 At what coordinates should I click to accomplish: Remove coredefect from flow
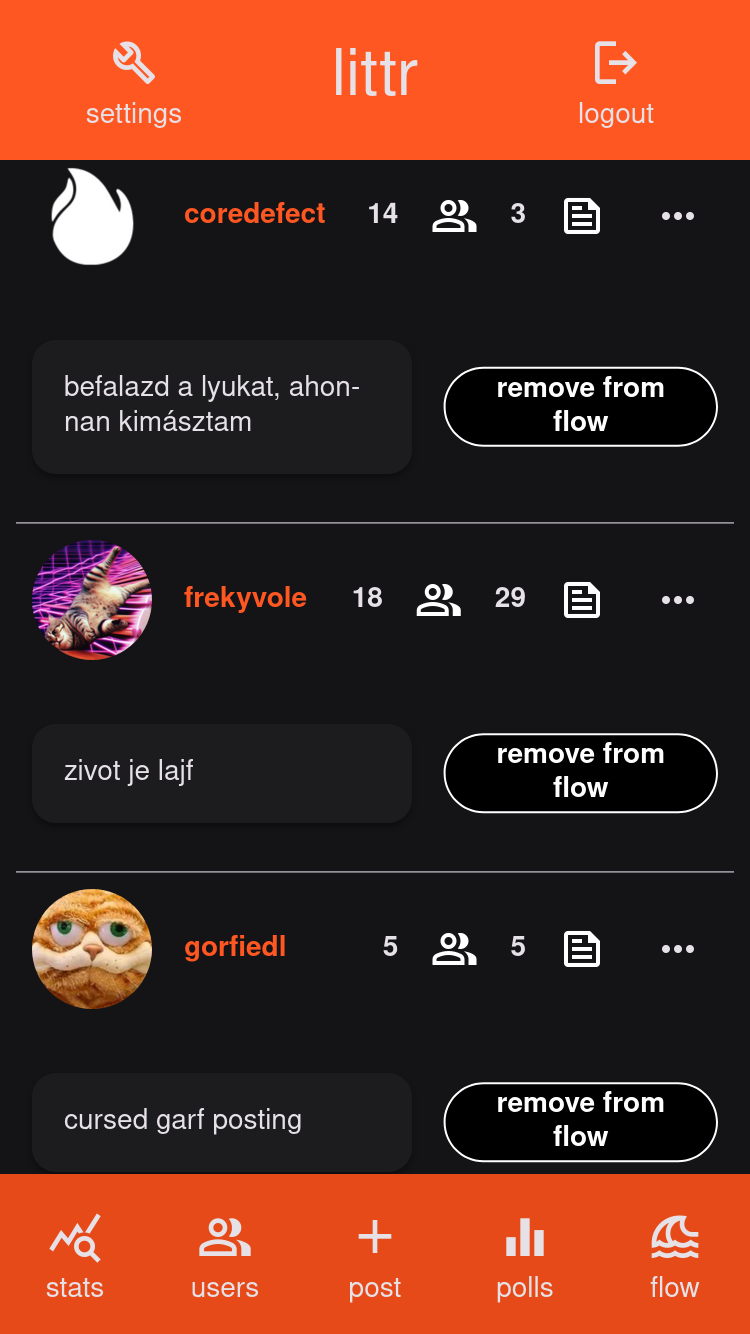(580, 405)
